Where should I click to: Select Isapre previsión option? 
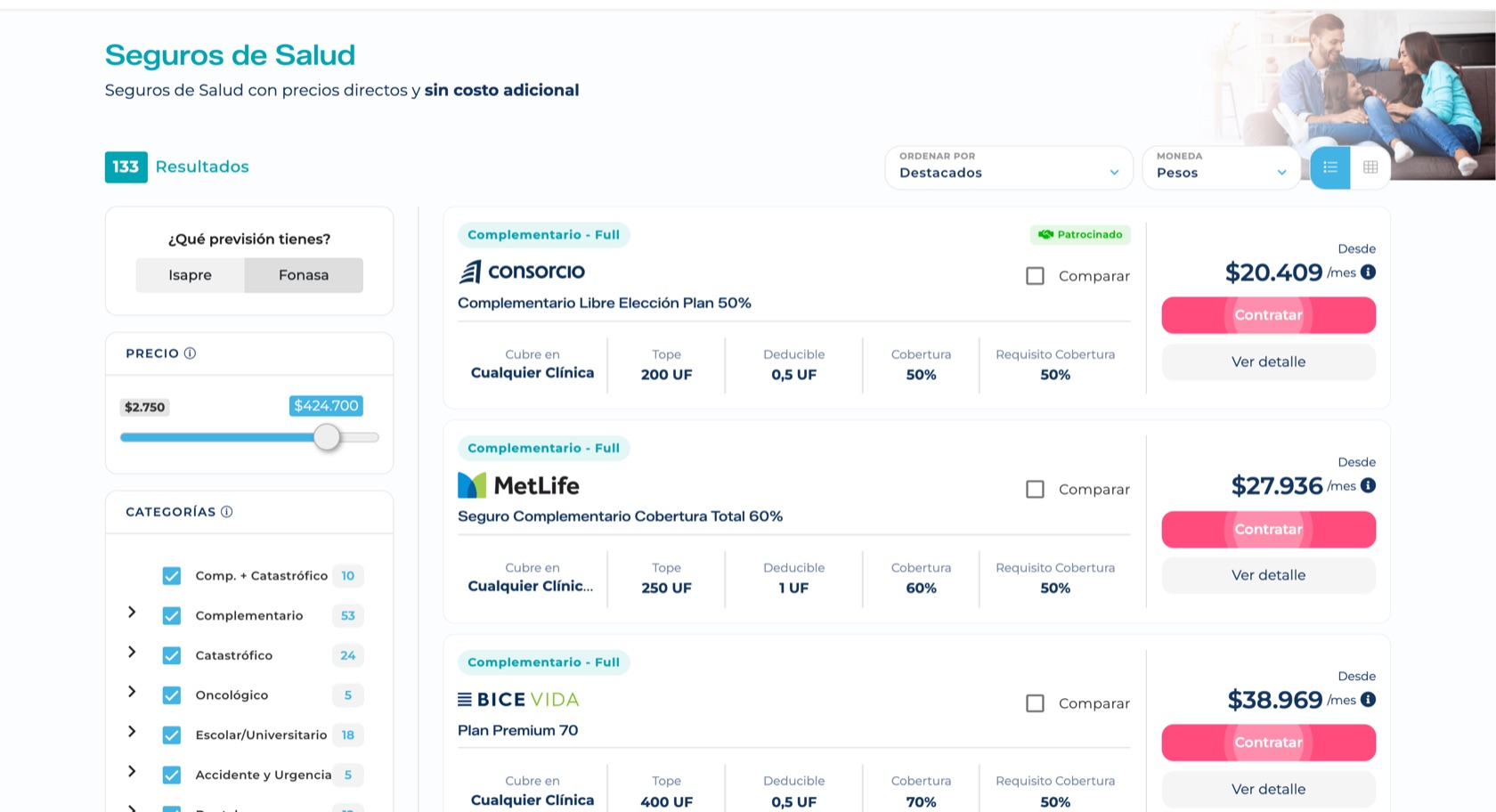[x=190, y=275]
